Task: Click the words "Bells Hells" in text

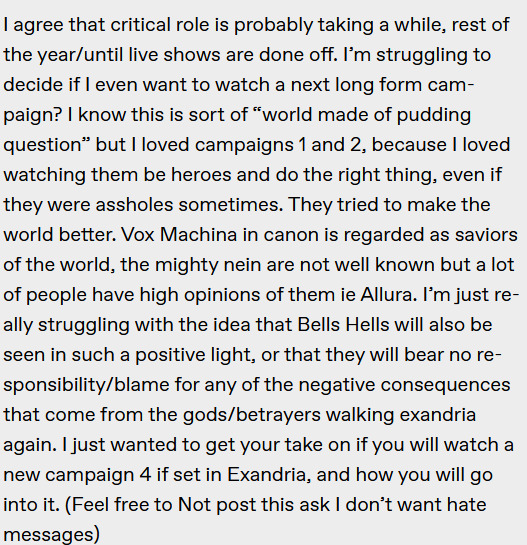Action: click(x=343, y=325)
